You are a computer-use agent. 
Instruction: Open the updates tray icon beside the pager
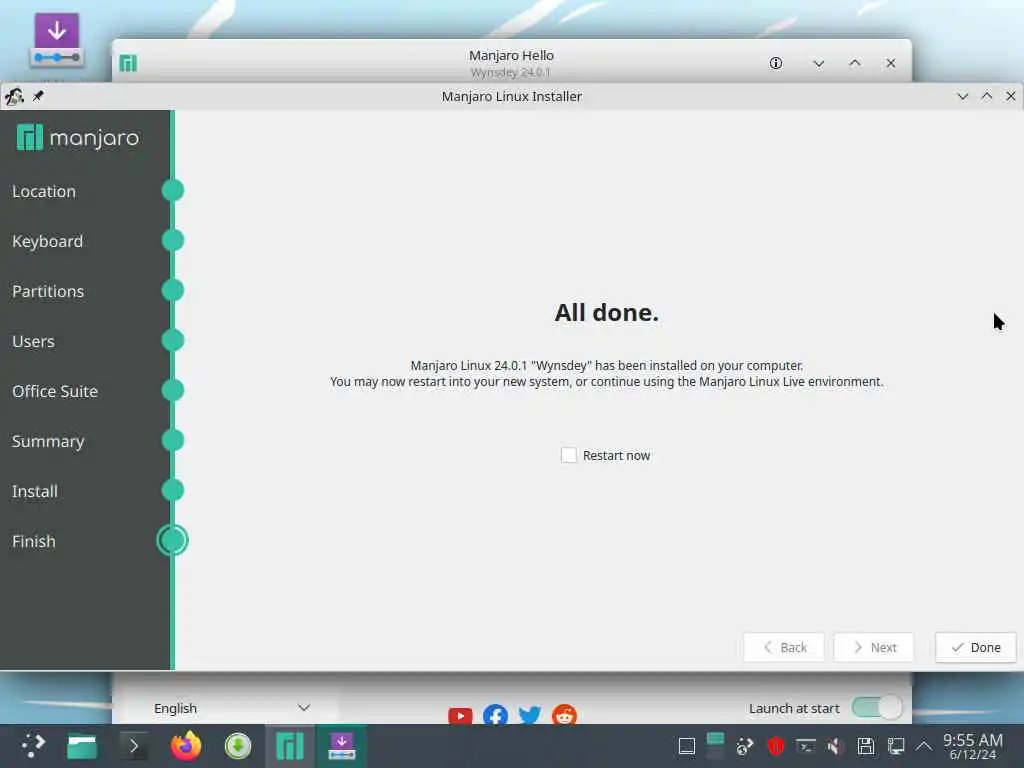[x=744, y=746]
